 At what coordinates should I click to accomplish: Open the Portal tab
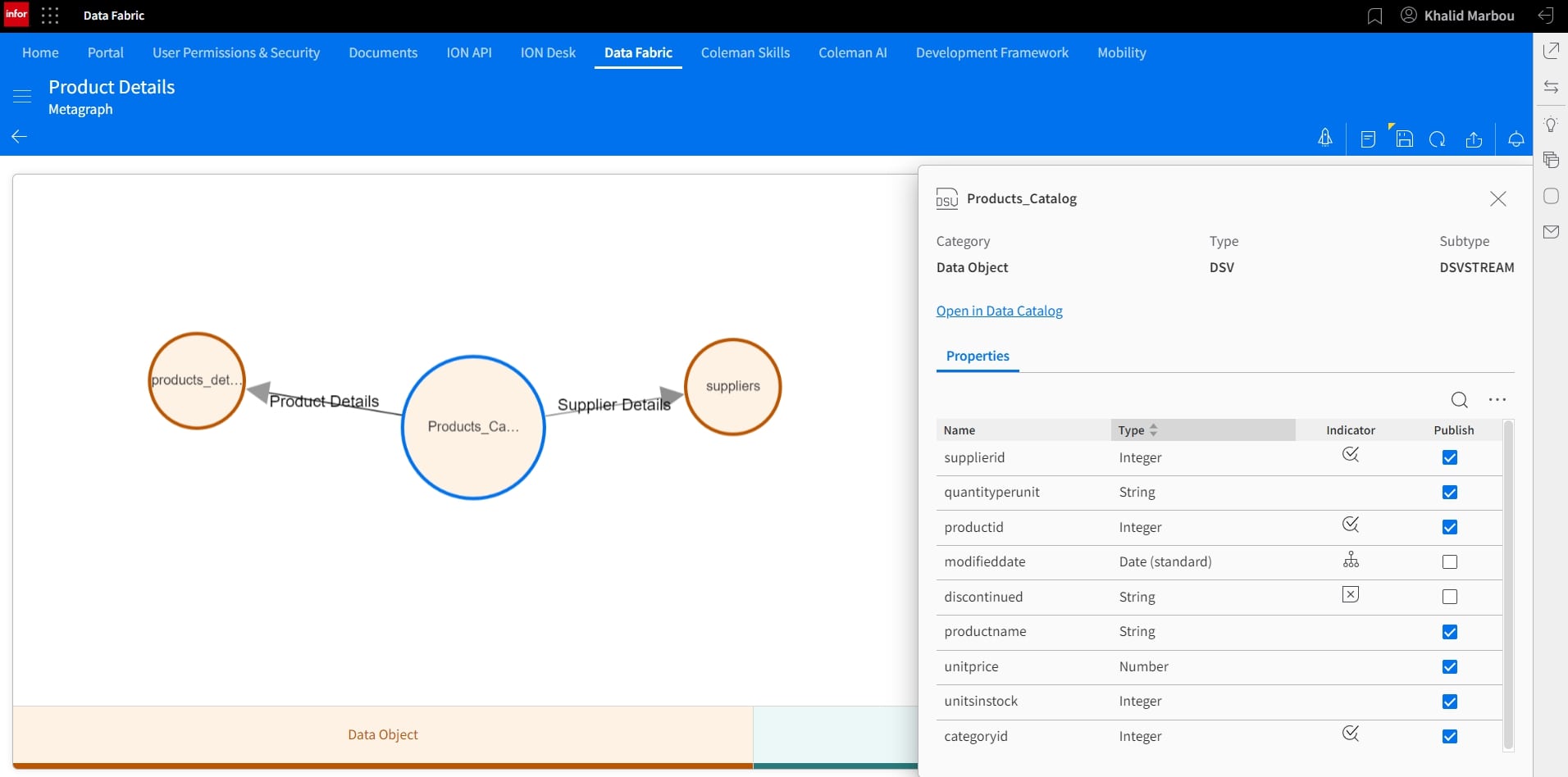[x=106, y=52]
